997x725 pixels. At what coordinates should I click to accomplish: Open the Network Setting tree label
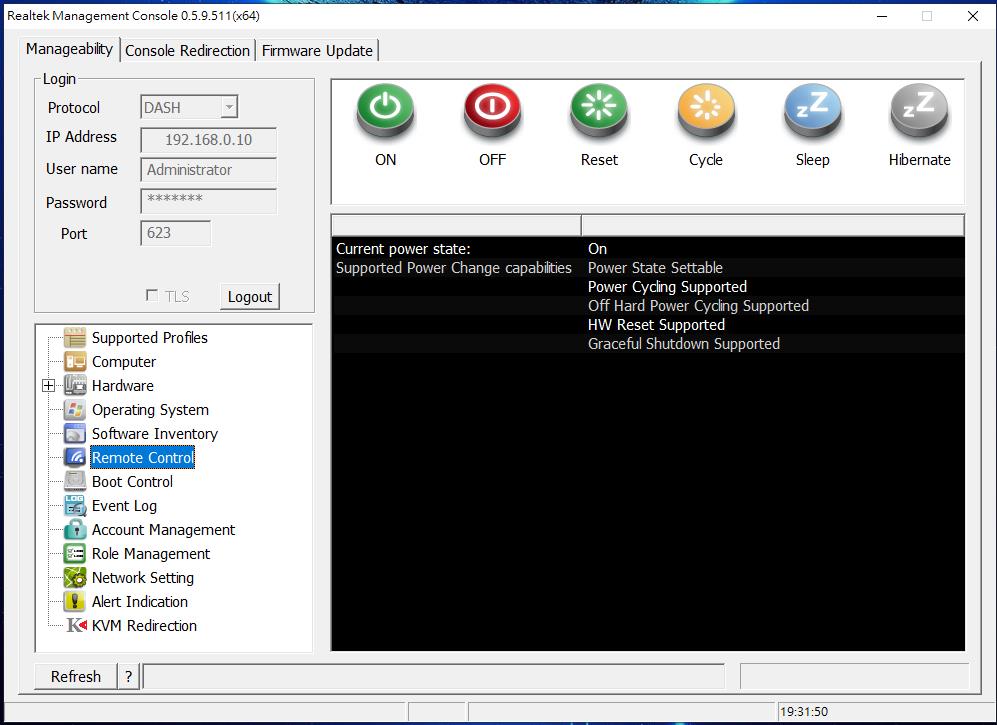(x=142, y=577)
